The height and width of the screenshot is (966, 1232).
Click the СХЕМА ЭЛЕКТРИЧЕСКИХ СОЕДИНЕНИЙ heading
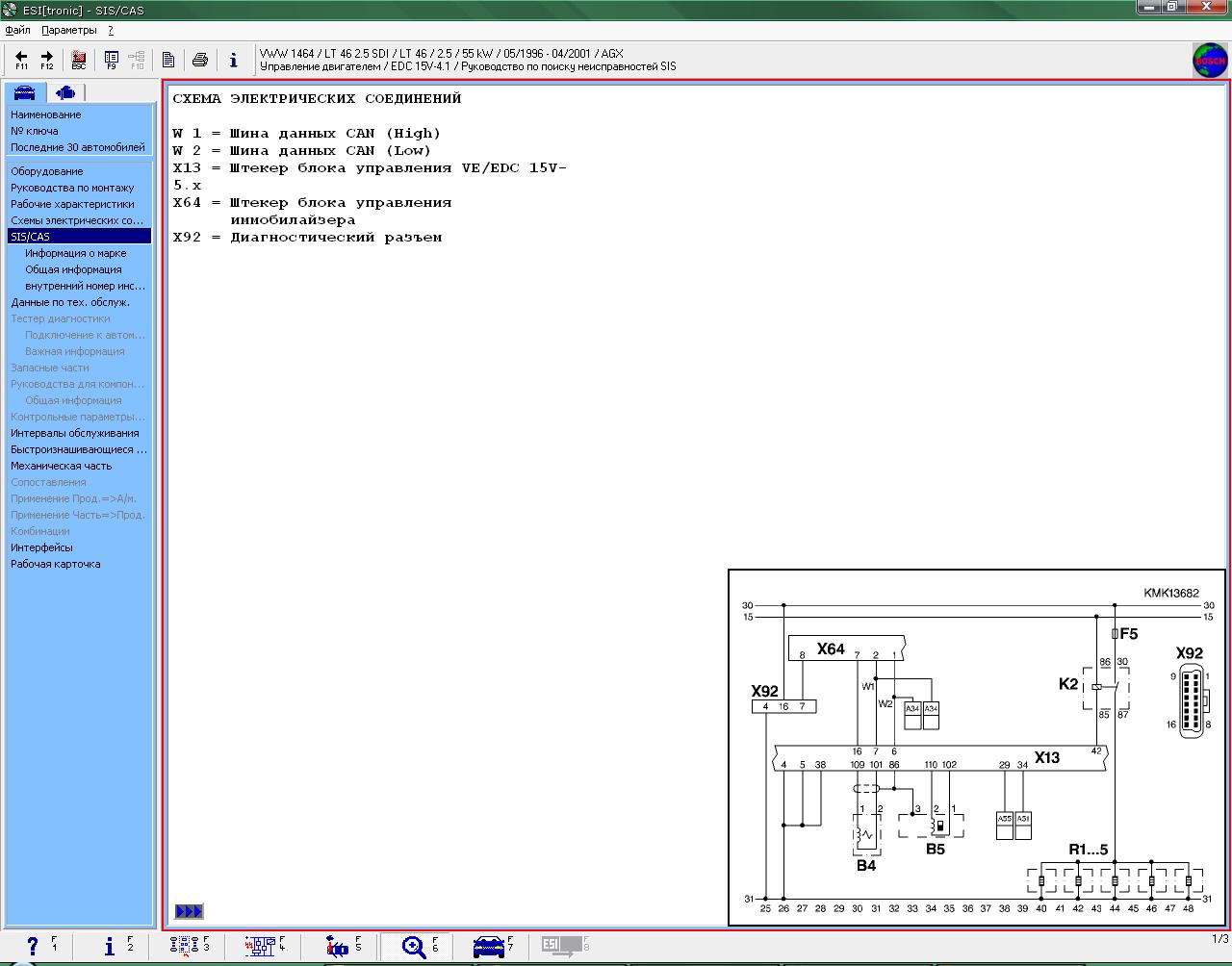pyautogui.click(x=317, y=98)
